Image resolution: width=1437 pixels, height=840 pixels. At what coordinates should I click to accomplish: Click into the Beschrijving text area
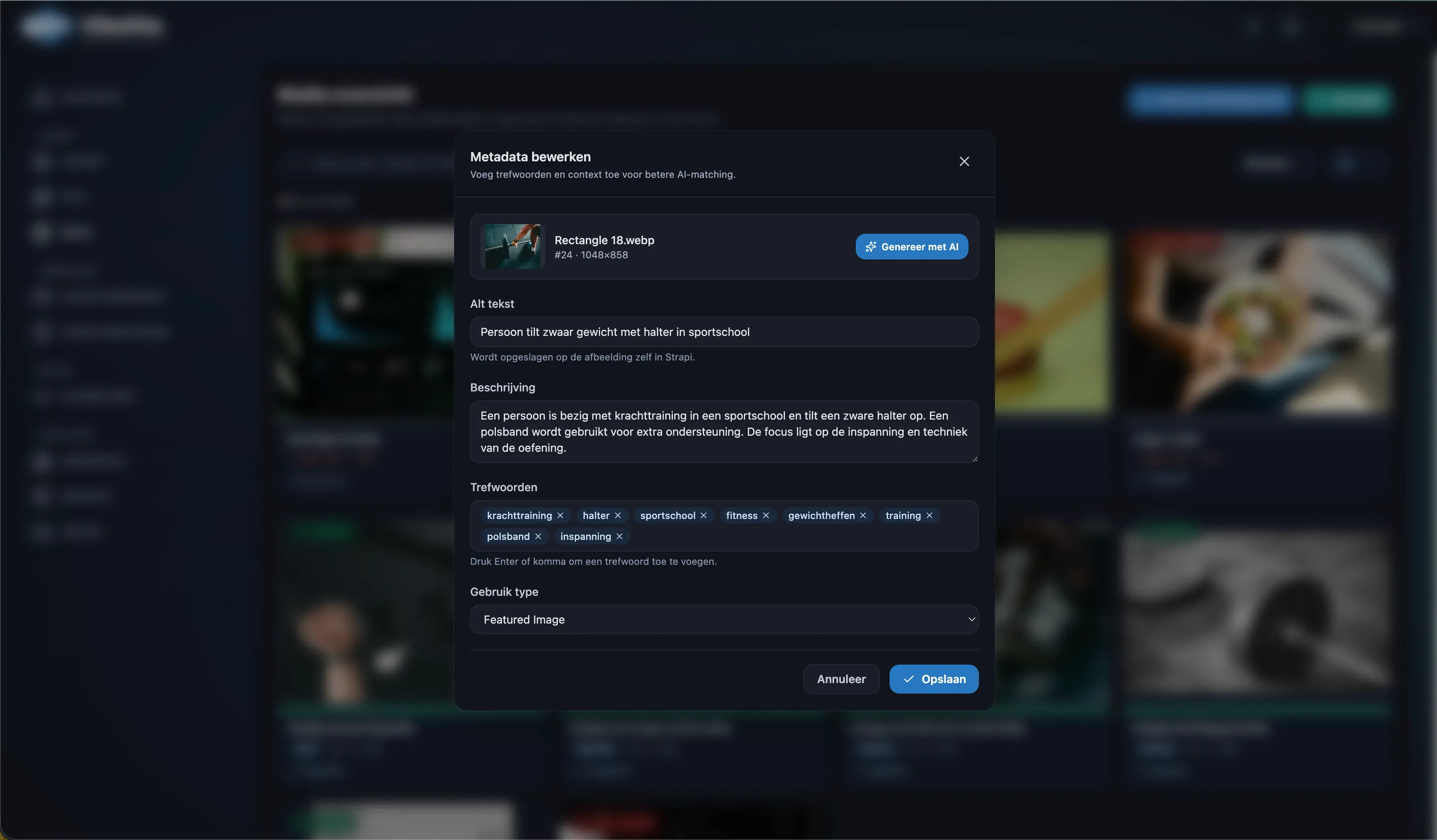coord(724,431)
